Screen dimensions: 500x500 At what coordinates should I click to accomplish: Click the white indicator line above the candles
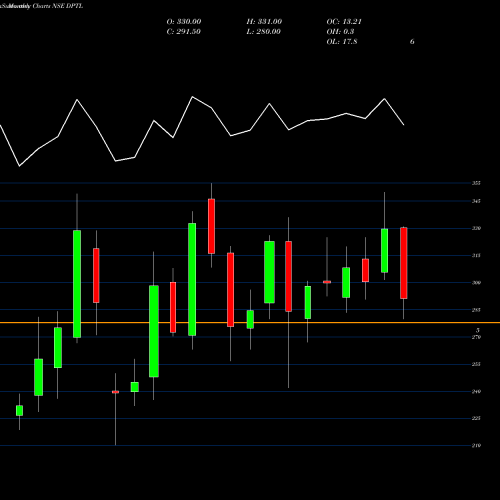coord(202,131)
